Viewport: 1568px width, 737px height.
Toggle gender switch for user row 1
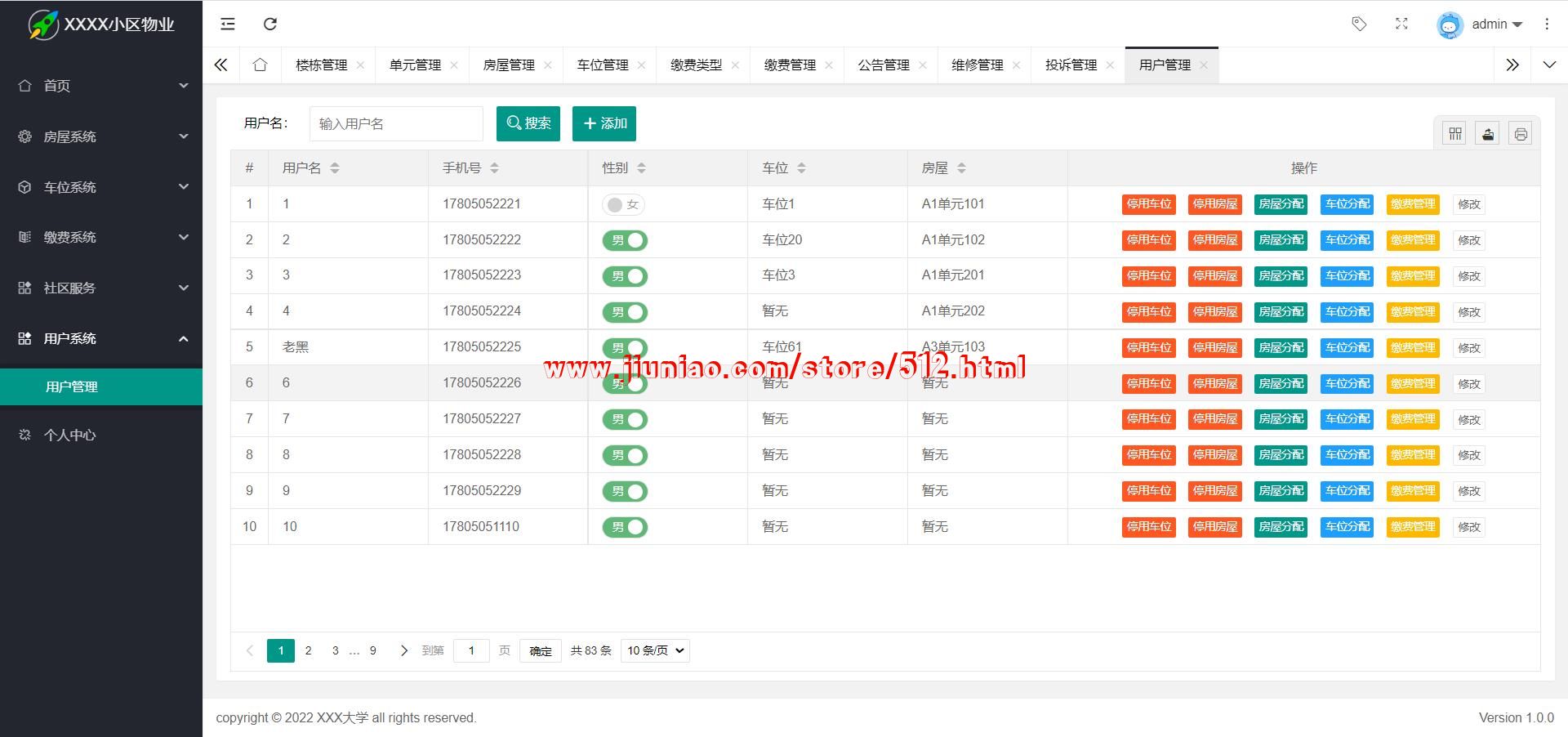pos(624,204)
